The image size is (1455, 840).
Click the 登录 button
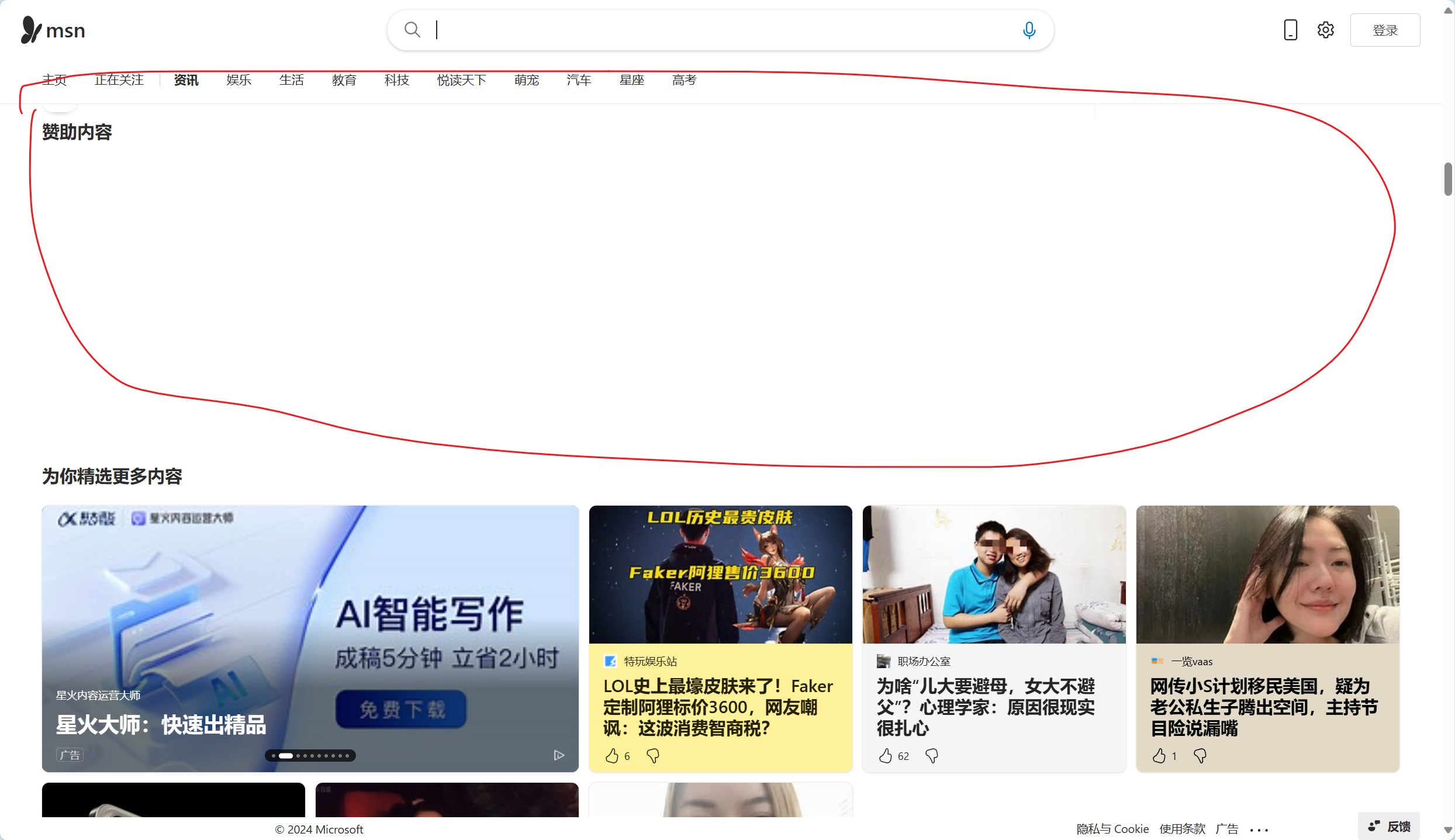1385,30
